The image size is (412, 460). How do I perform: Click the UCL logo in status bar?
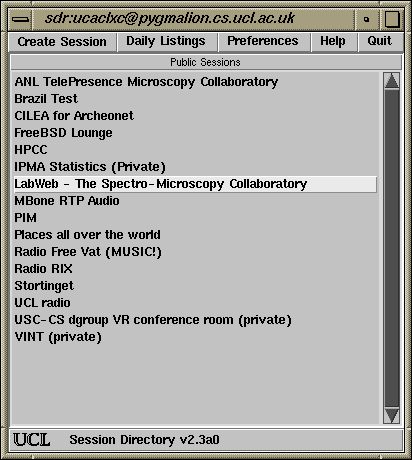pos(32,440)
